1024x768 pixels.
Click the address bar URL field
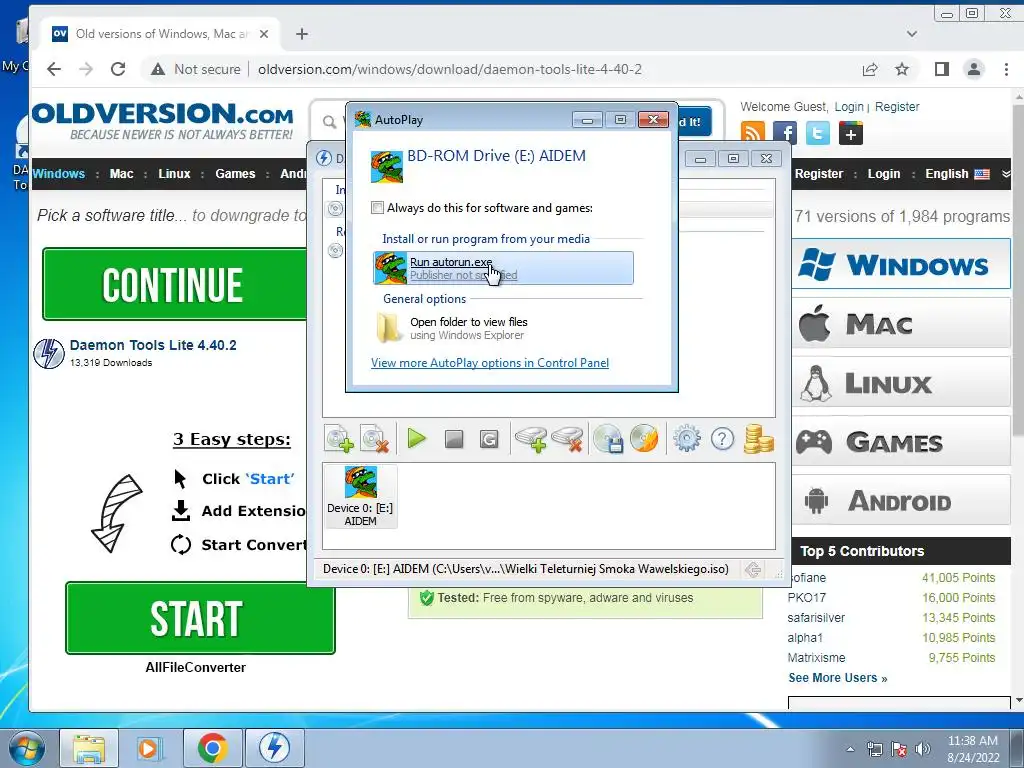pyautogui.click(x=449, y=69)
